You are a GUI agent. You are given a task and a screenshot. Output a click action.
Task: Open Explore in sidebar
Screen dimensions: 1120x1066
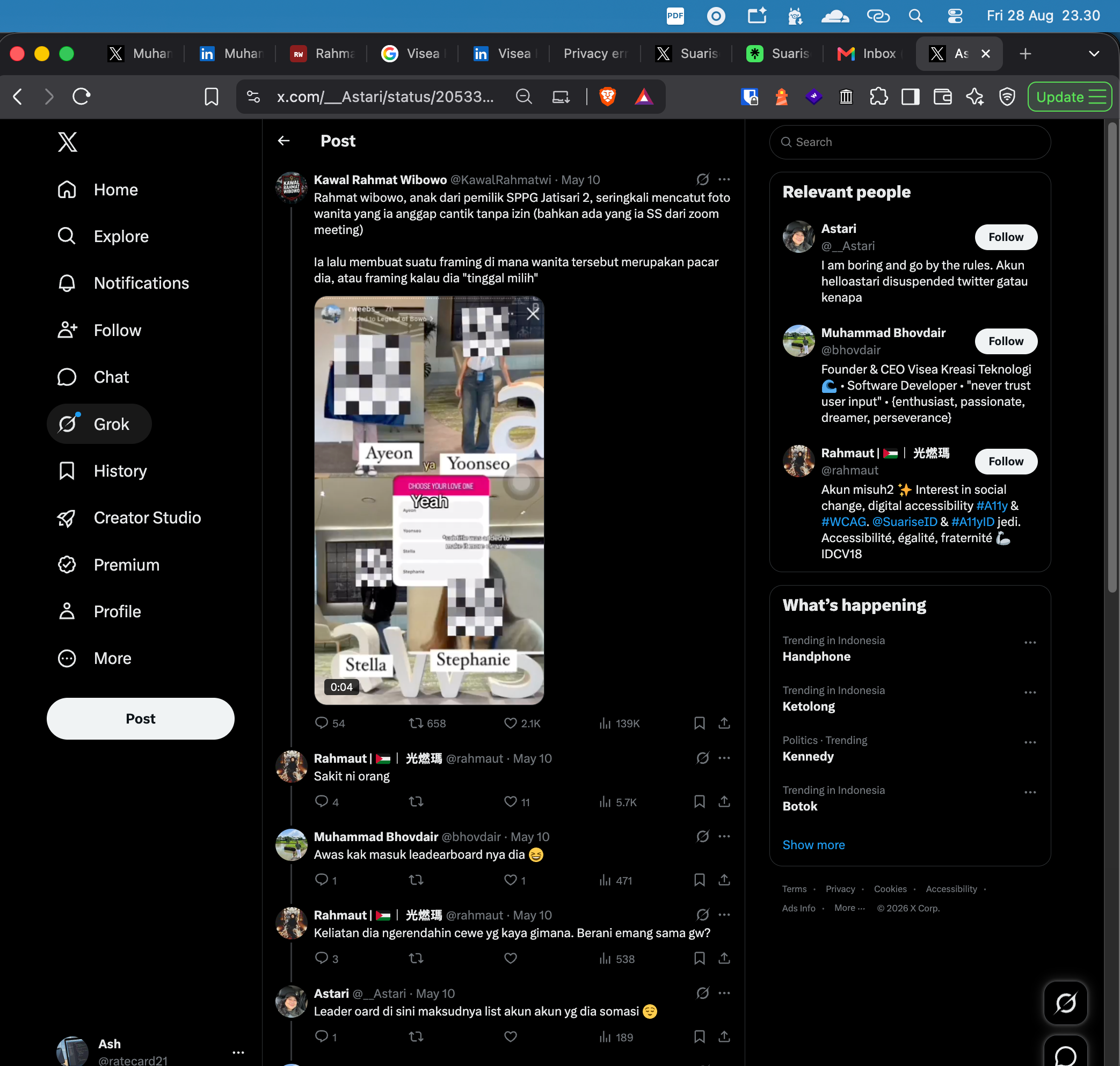[103, 236]
